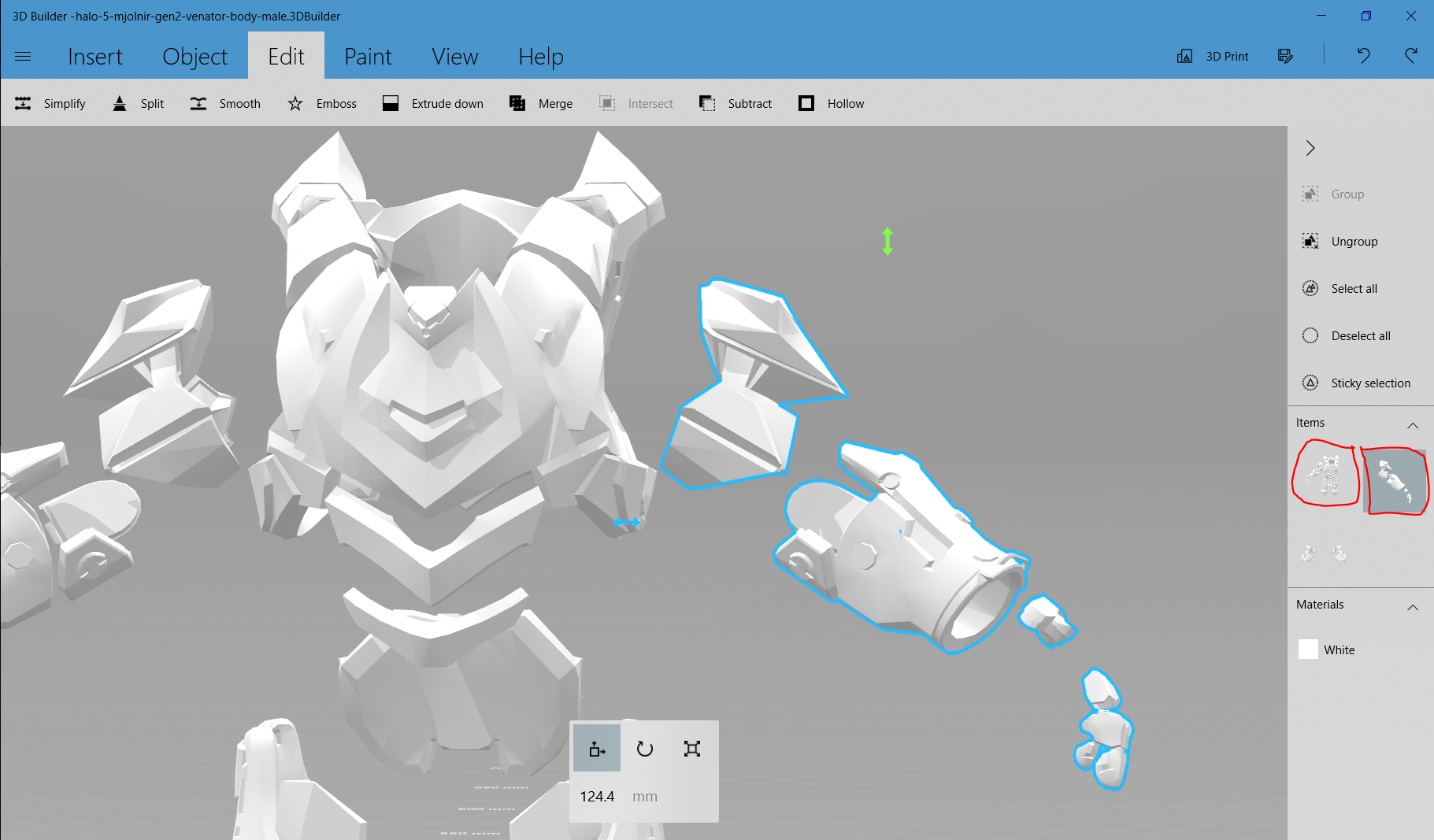Collapse the Materials section
The width and height of the screenshot is (1434, 840).
click(1413, 607)
